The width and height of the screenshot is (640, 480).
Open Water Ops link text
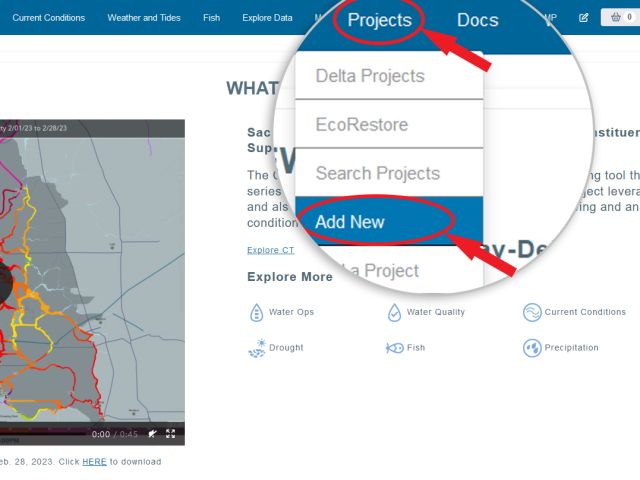pyautogui.click(x=291, y=312)
